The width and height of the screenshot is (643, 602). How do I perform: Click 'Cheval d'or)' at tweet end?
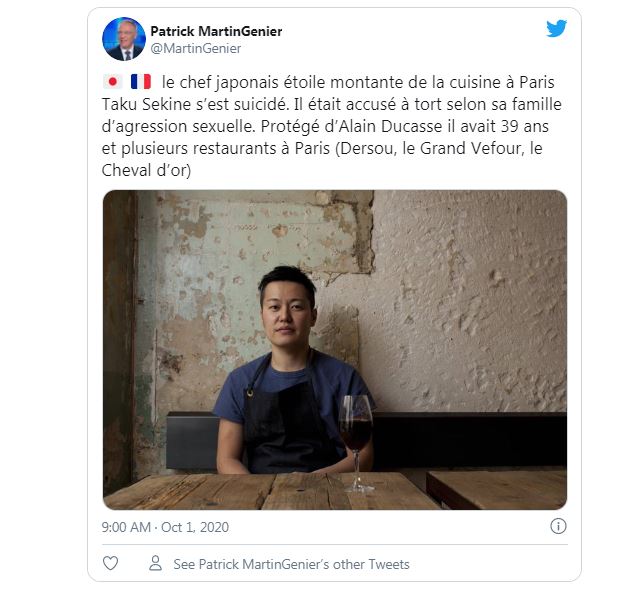146,170
